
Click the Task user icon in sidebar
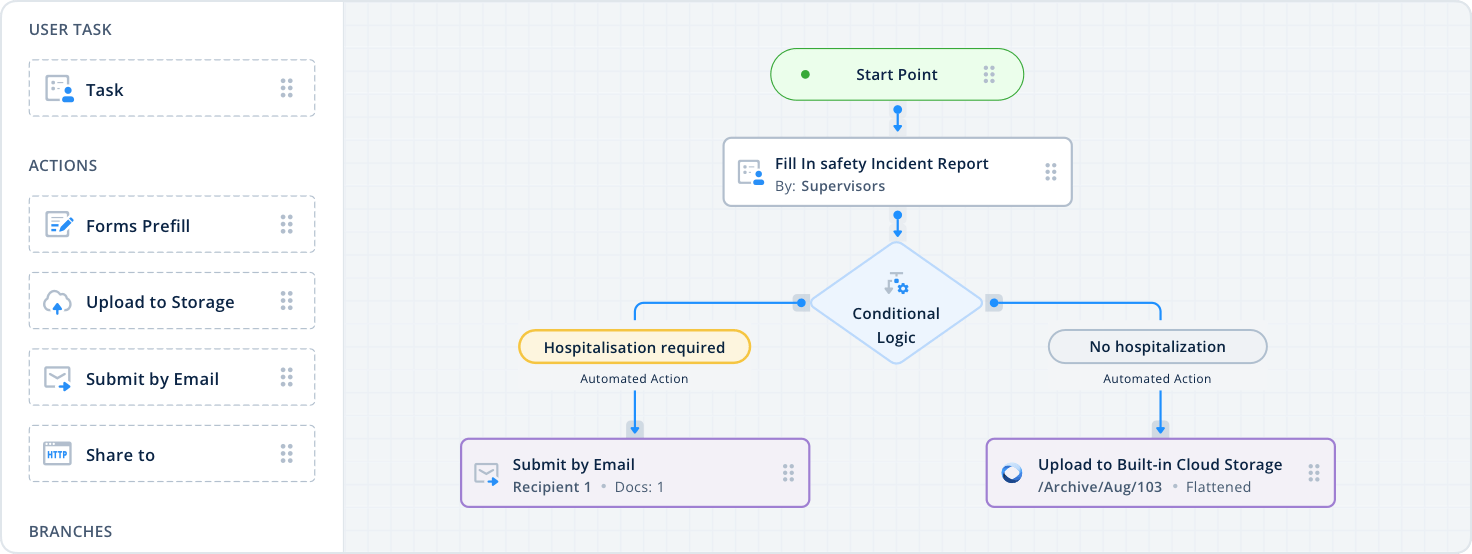coord(60,89)
